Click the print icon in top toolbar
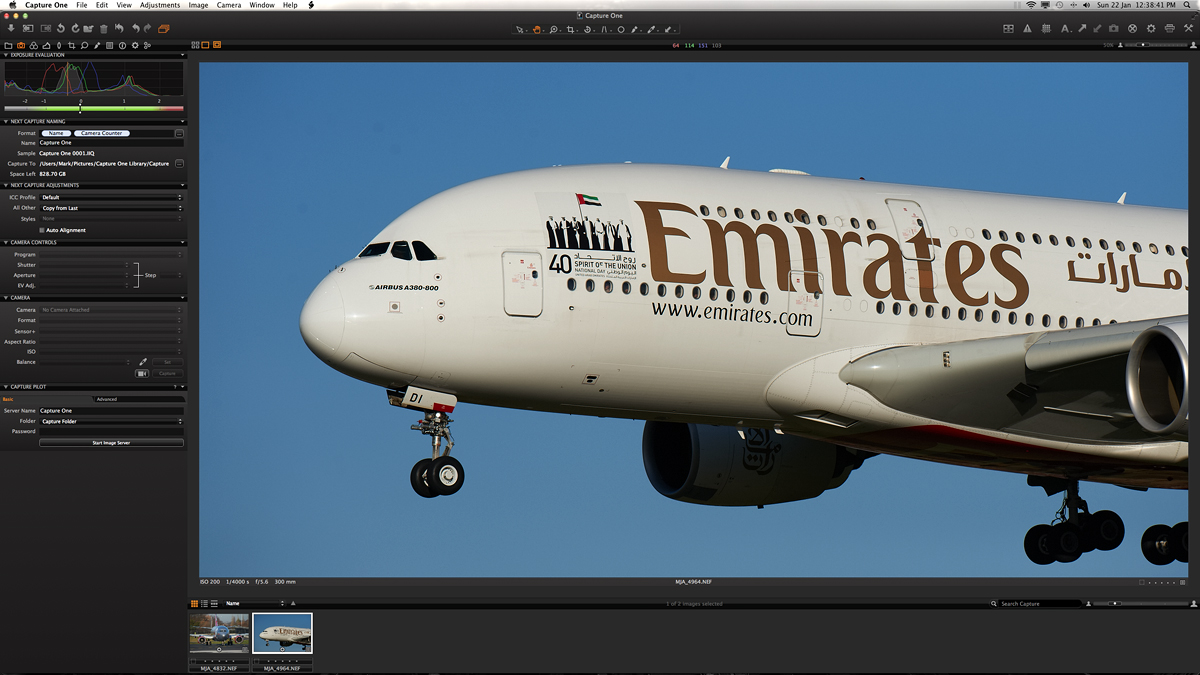This screenshot has height=675, width=1200. click(1170, 29)
